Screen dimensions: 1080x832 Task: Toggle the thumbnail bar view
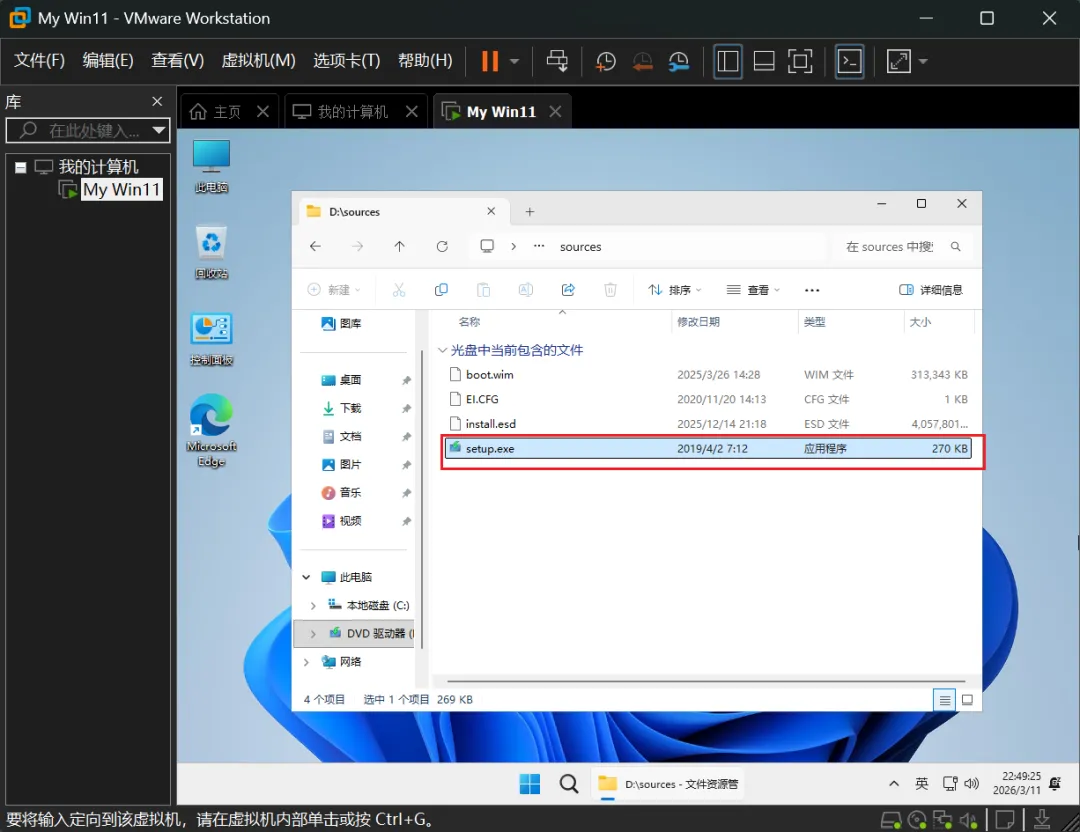(x=764, y=61)
